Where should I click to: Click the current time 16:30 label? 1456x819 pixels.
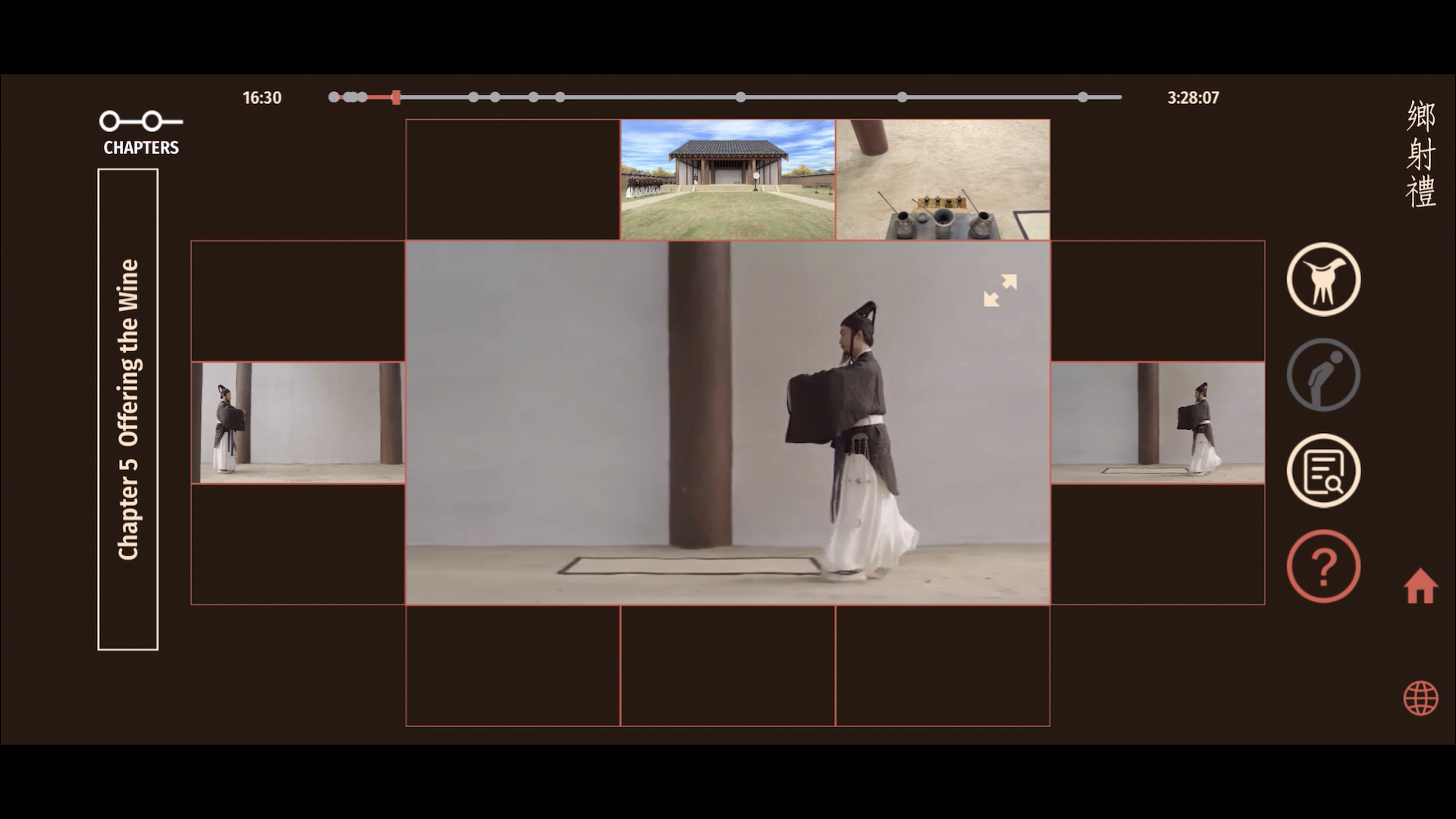click(x=262, y=98)
